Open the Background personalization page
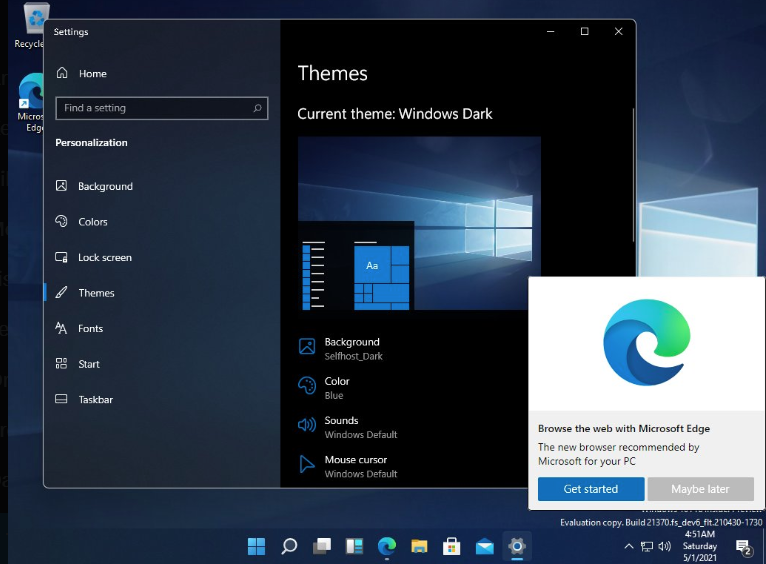This screenshot has height=564, width=766. point(105,186)
